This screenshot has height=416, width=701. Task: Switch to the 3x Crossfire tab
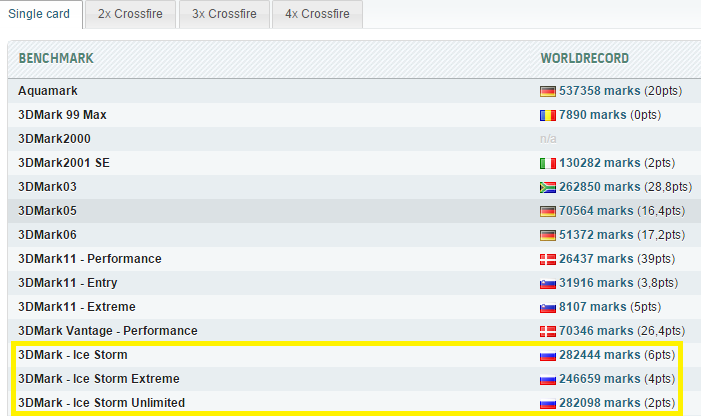click(x=224, y=14)
